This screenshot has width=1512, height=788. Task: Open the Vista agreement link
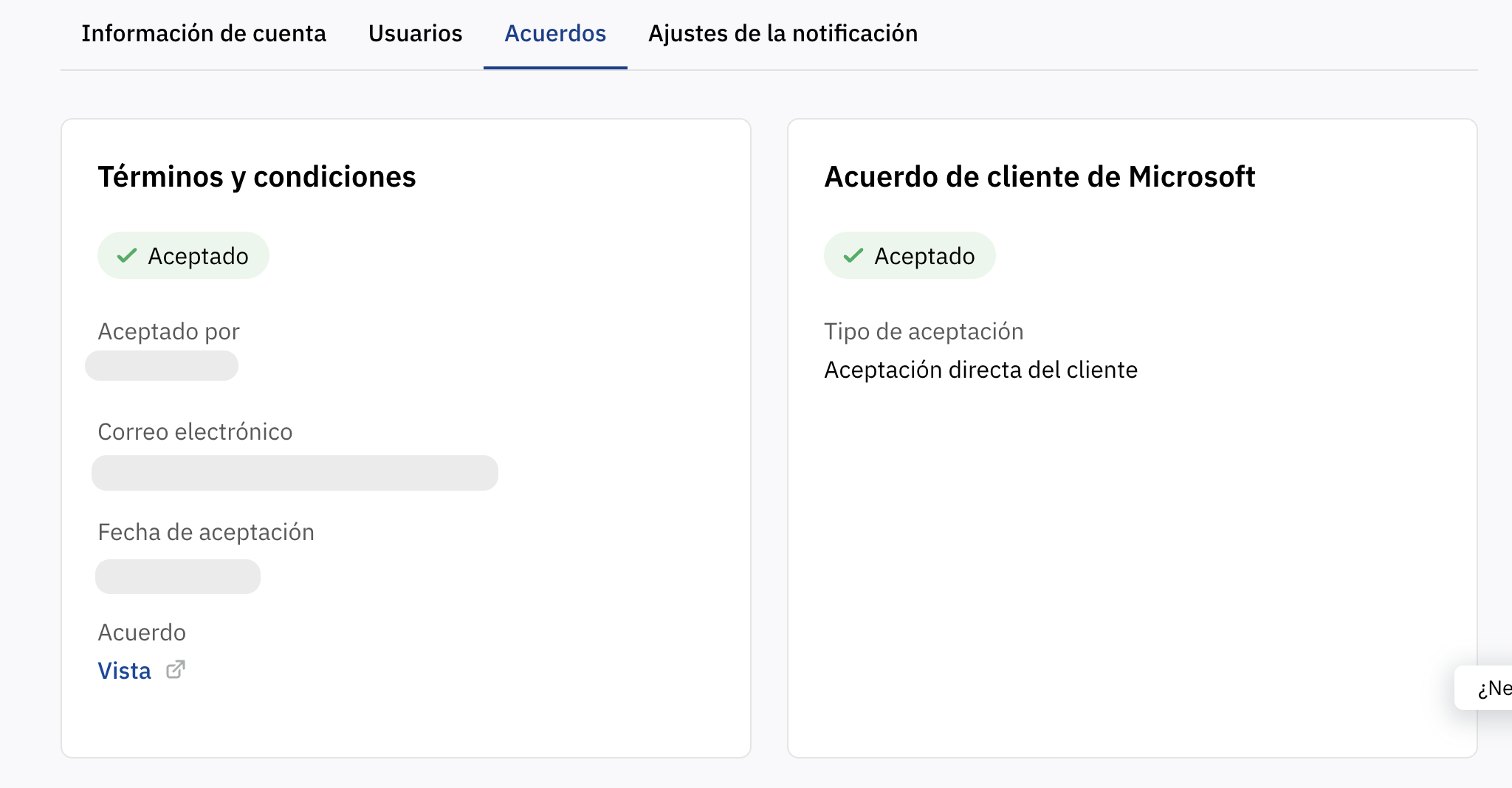click(x=125, y=671)
